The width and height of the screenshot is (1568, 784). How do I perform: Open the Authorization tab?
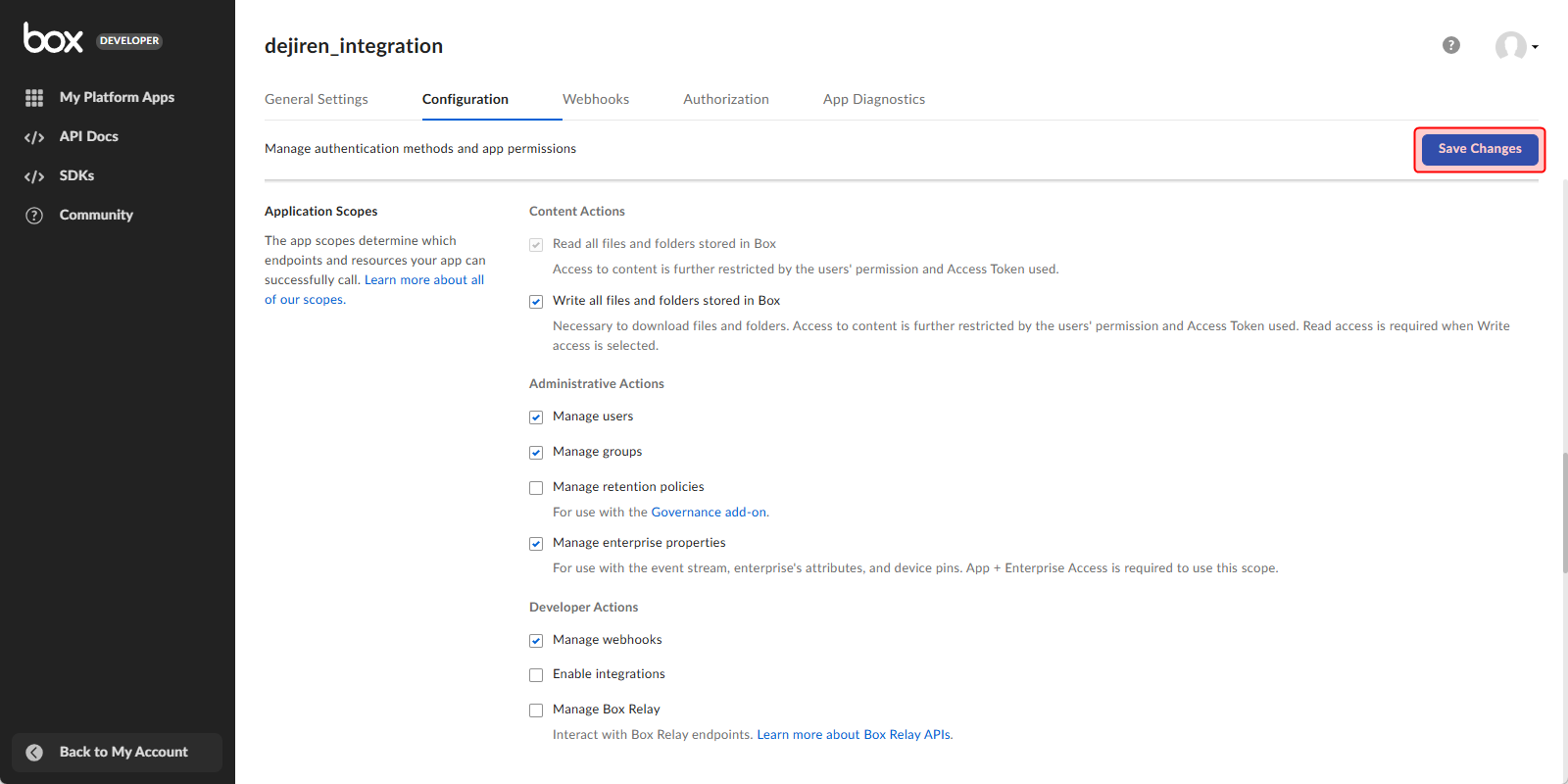pyautogui.click(x=726, y=99)
